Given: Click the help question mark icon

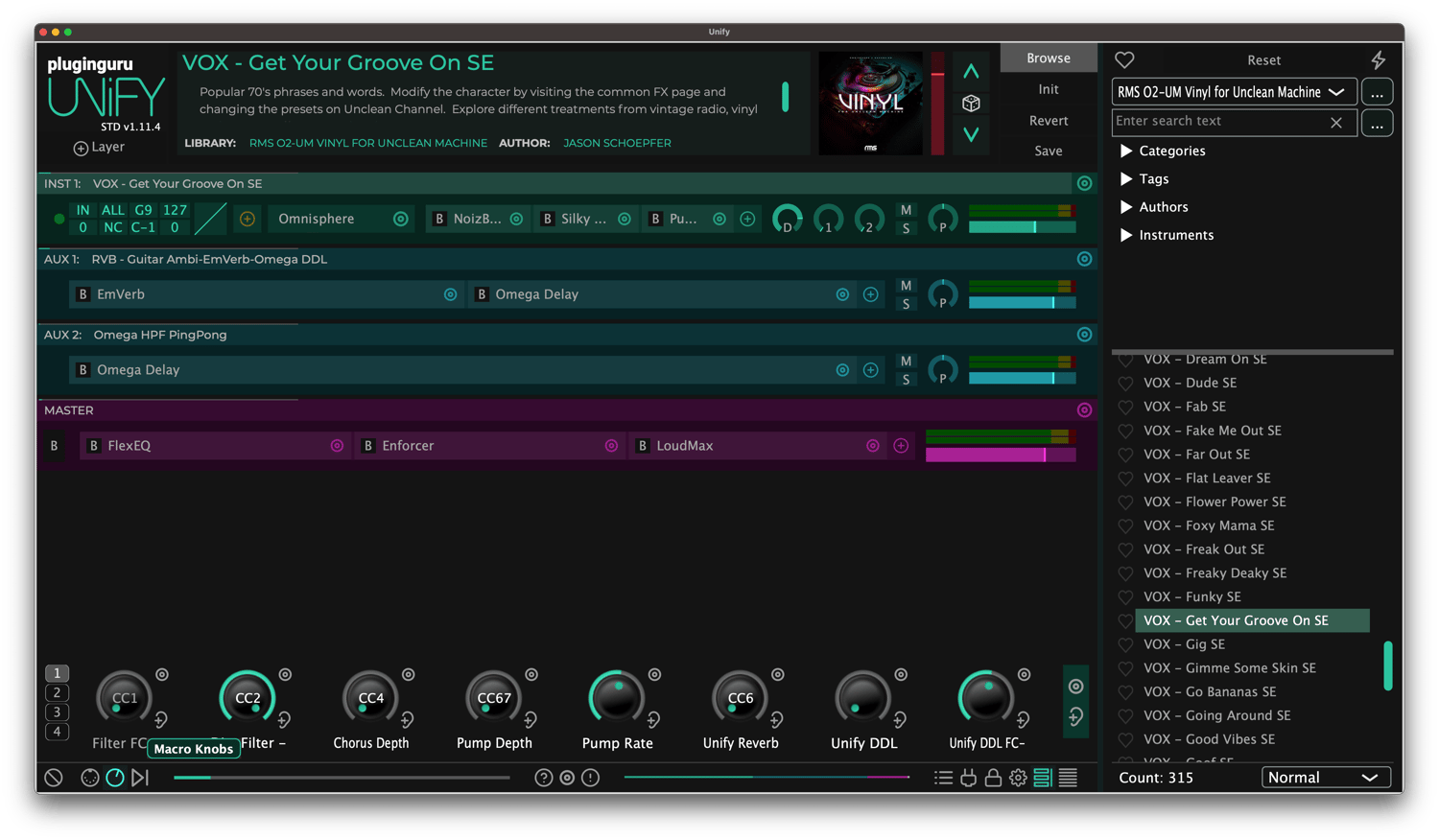Looking at the screenshot, I should [x=544, y=778].
